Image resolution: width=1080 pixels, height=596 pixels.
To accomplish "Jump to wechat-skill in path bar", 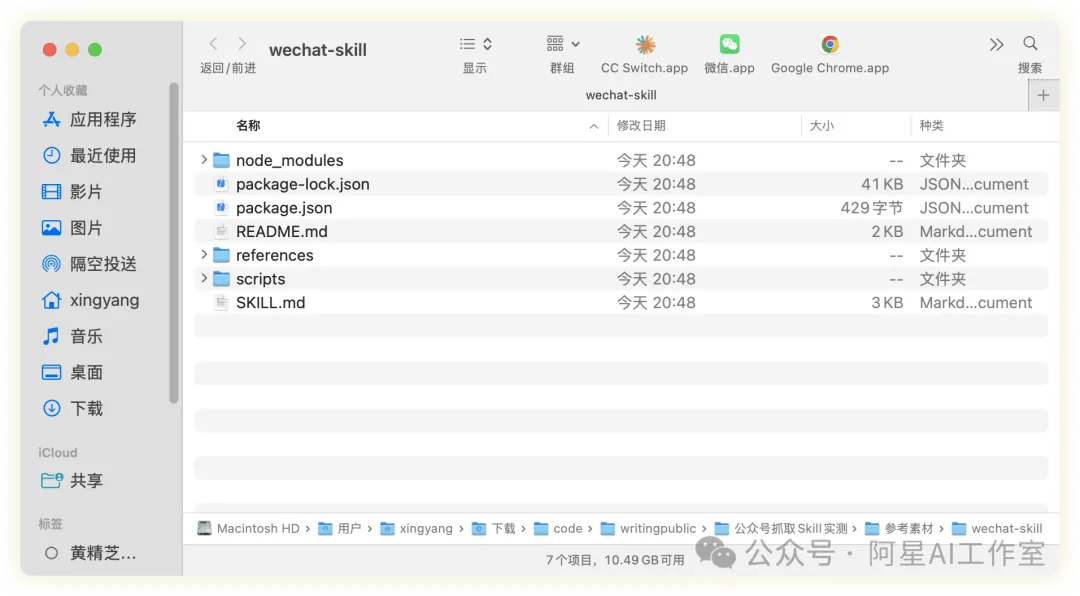I will click(x=997, y=528).
